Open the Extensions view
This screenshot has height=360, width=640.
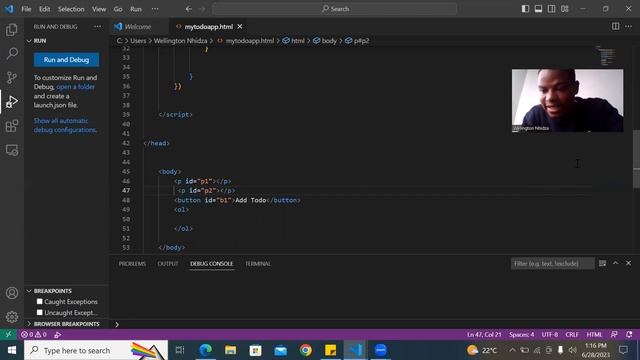click(12, 126)
